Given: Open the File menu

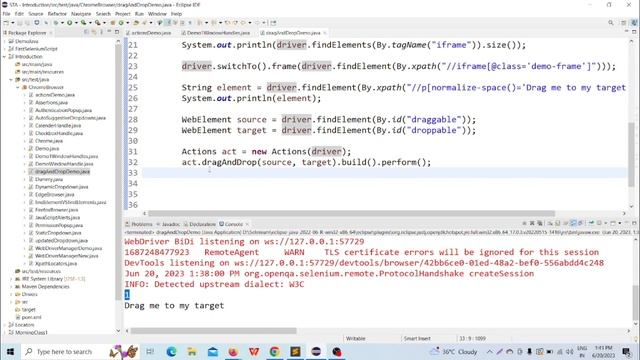Looking at the screenshot, I should pos(7,14).
